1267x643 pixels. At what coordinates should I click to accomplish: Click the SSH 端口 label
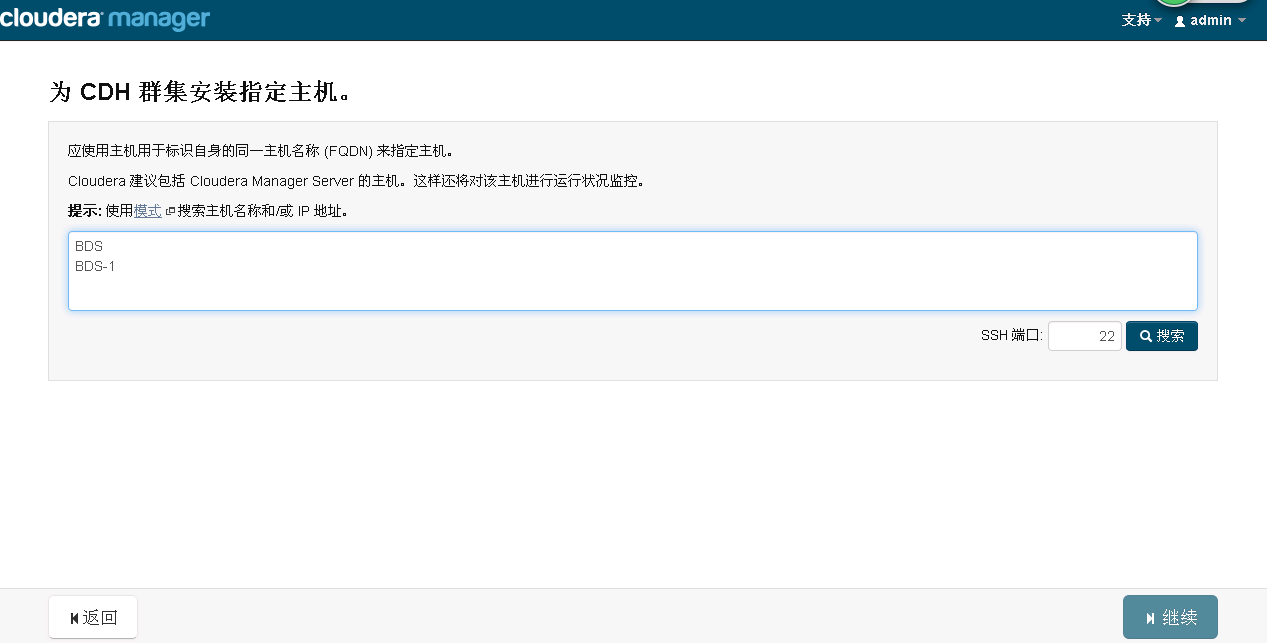(1011, 336)
